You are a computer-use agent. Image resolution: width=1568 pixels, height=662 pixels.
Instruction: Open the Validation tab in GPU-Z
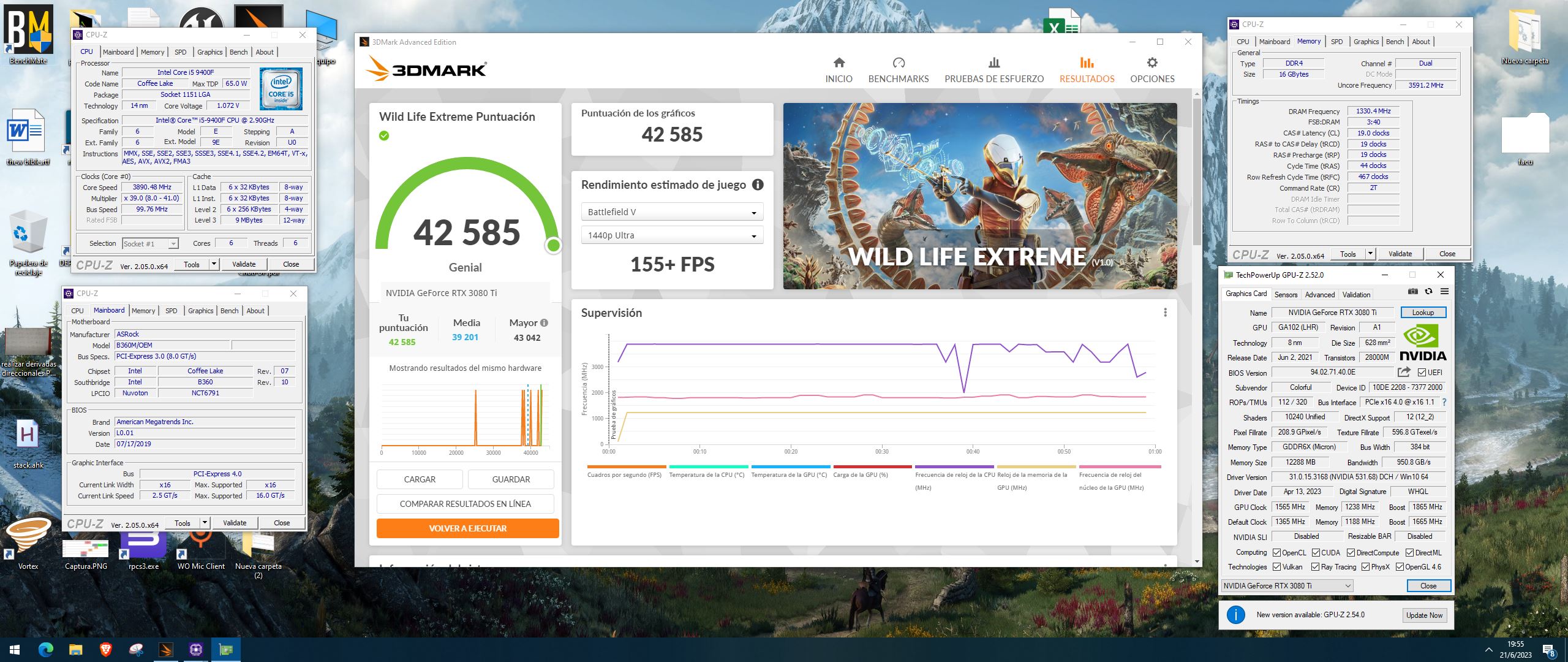[1356, 294]
